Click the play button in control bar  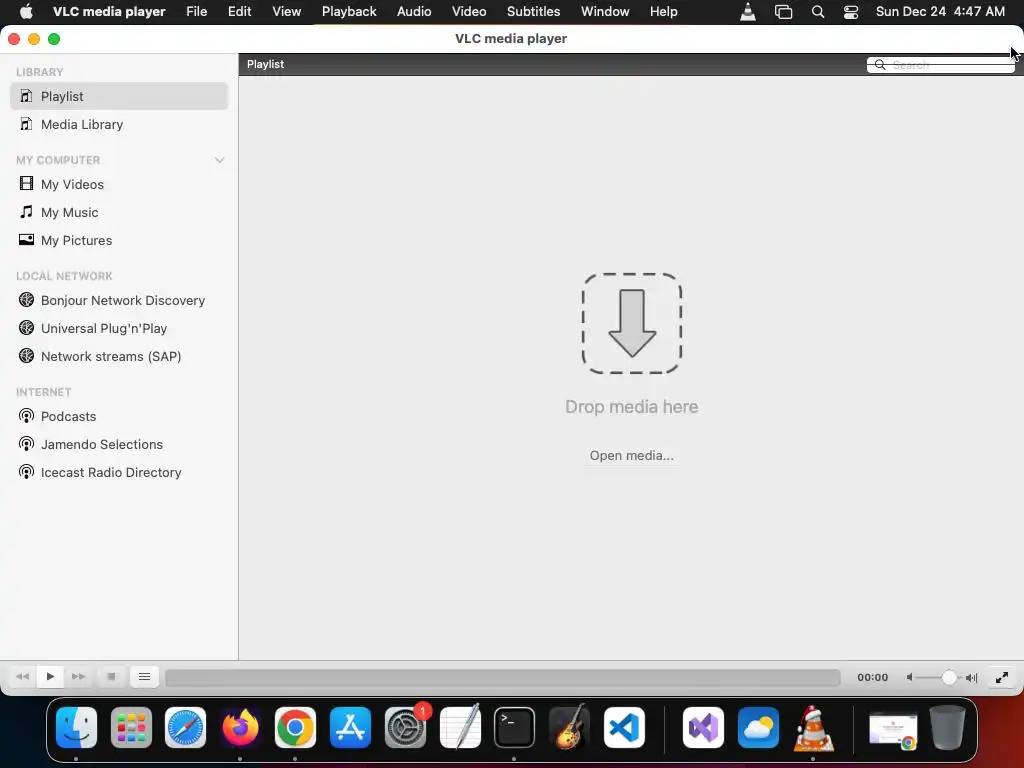tap(50, 677)
